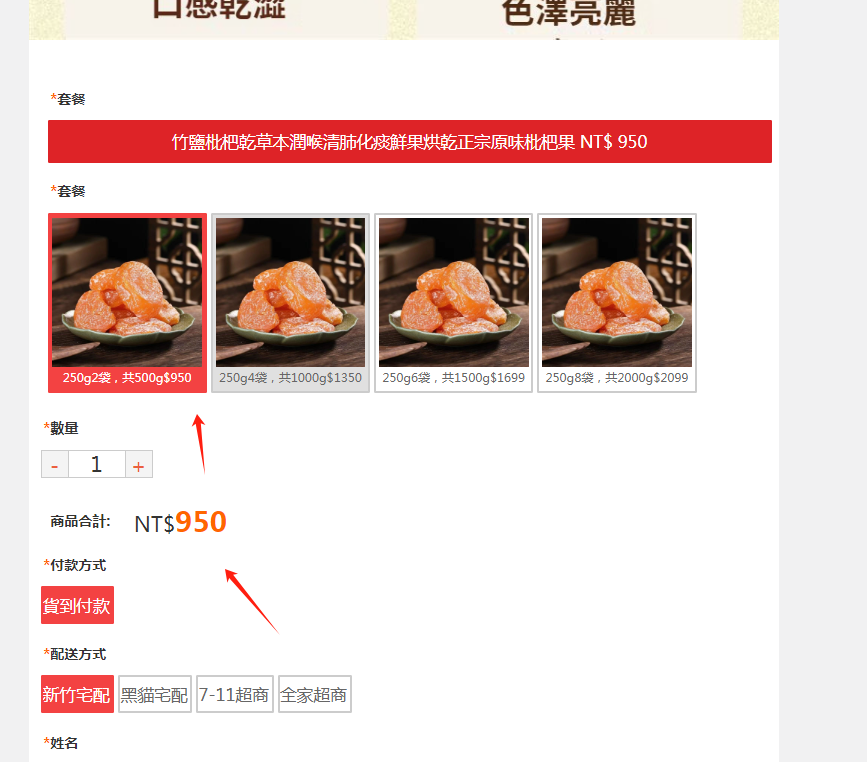Choose the 250g4袋 1000g $1350 package
The image size is (867, 762).
[290, 303]
